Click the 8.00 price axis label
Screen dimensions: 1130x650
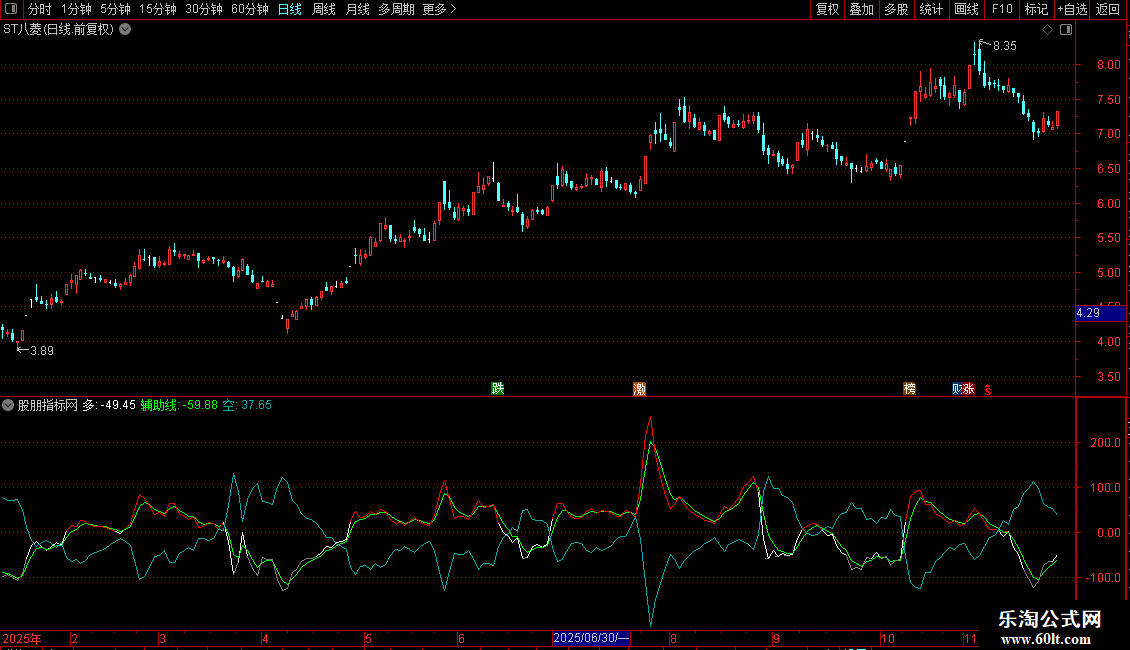1109,64
